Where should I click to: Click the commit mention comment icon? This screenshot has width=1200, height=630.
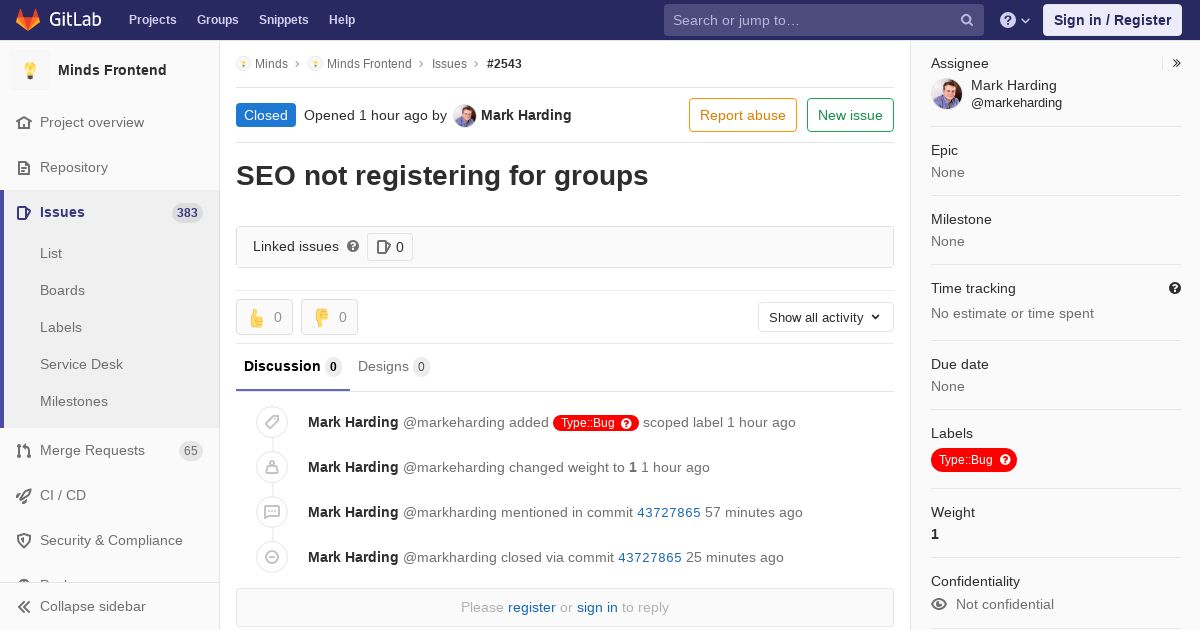[272, 512]
